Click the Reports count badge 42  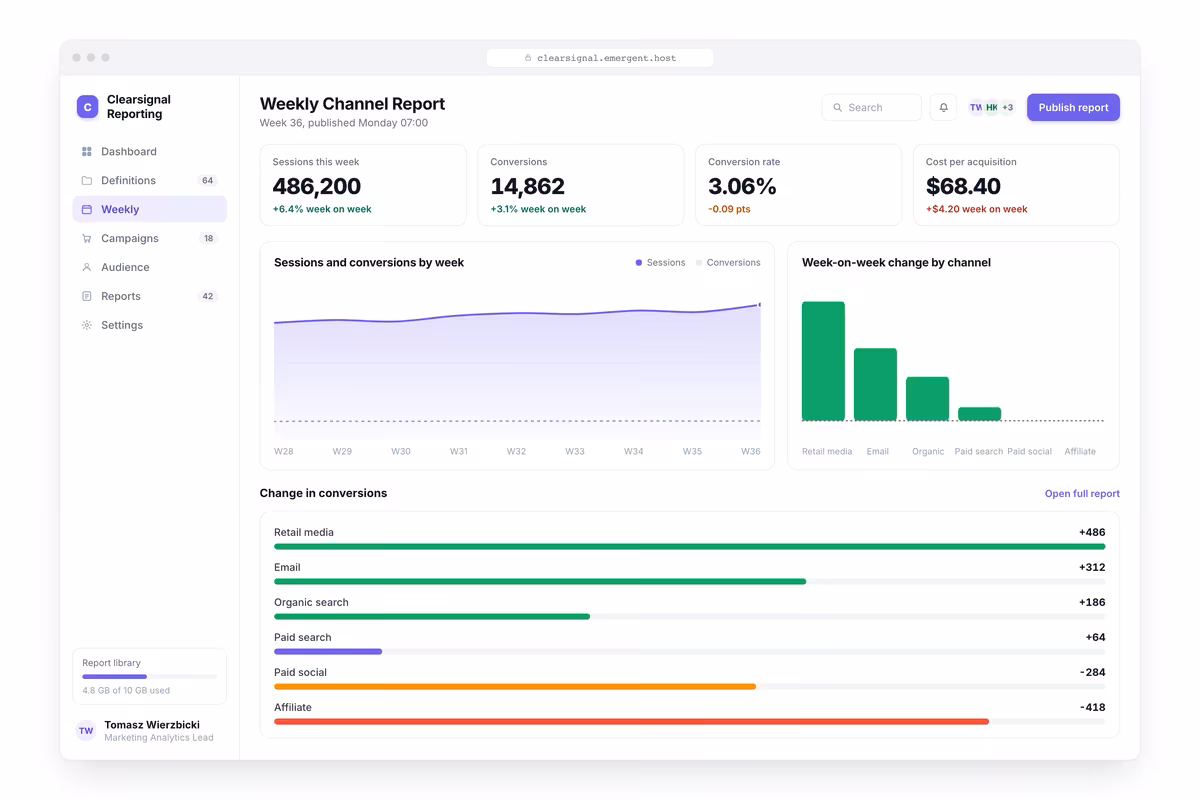[x=207, y=297]
